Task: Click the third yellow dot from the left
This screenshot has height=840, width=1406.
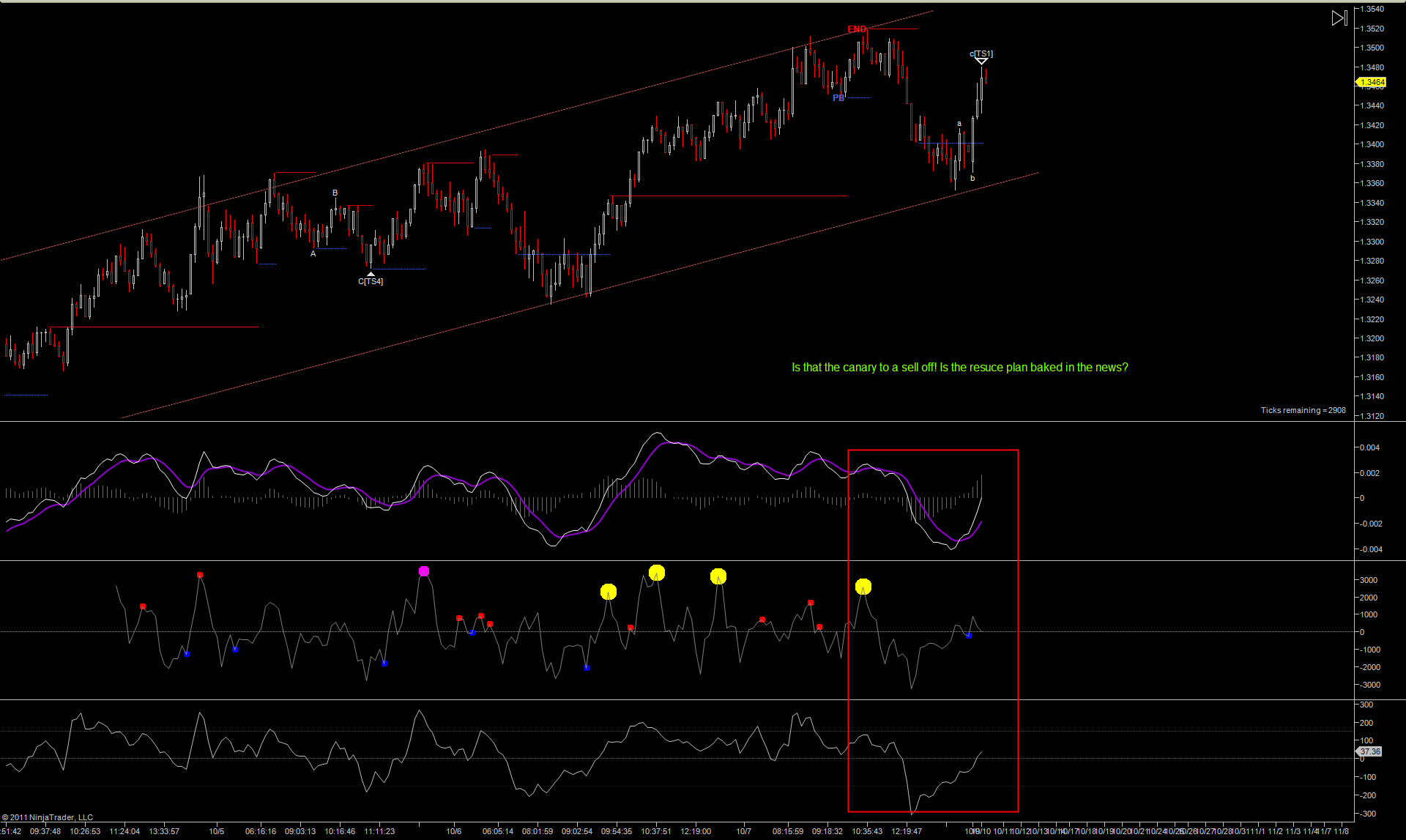Action: click(718, 576)
